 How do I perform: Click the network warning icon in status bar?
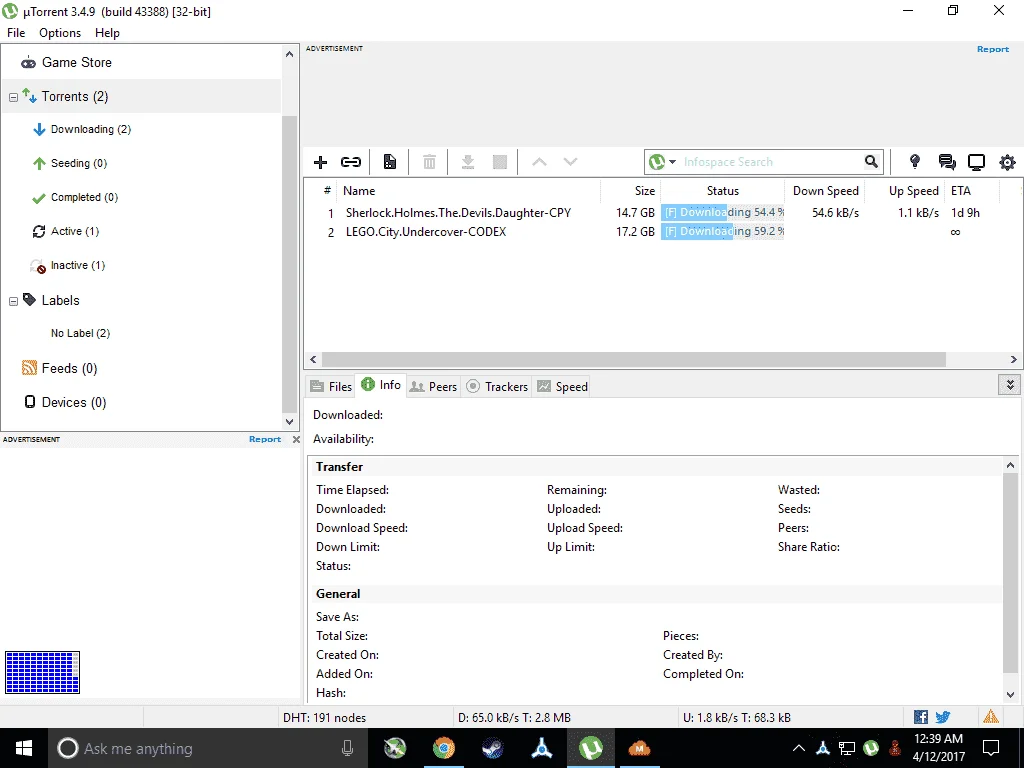[x=991, y=717]
